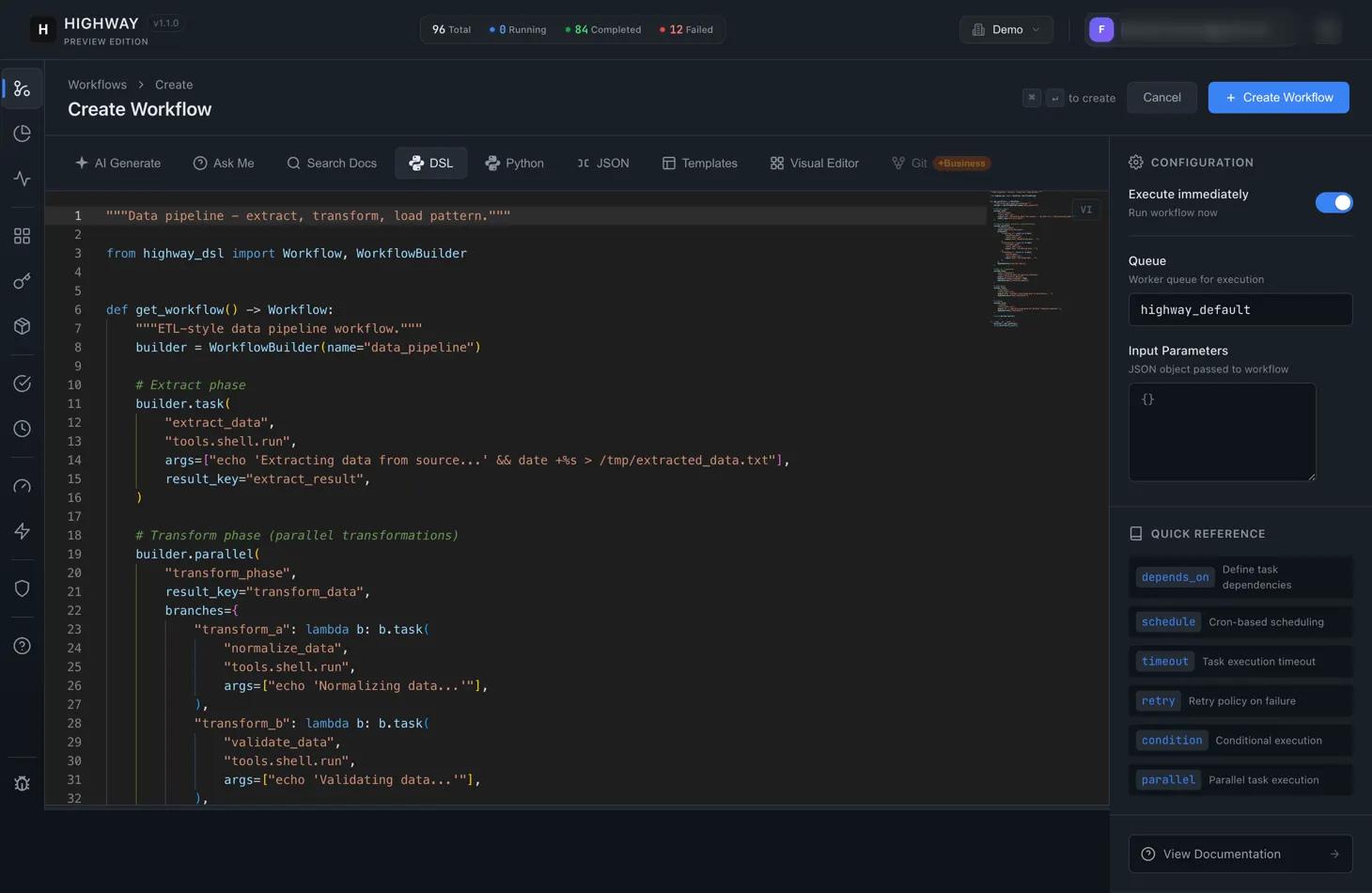Screen dimensions: 1372x893
Task: Click the purple F user avatar
Action: click(x=1101, y=30)
